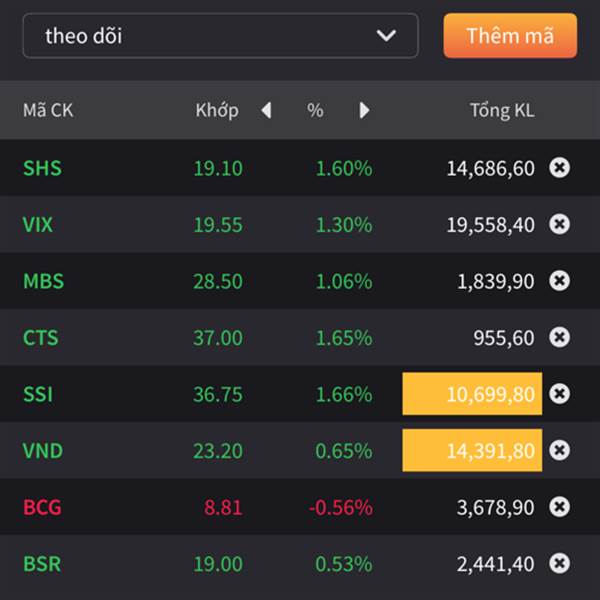Sort by the 'Tổng KL' column header
This screenshot has height=600, width=600.
point(502,111)
